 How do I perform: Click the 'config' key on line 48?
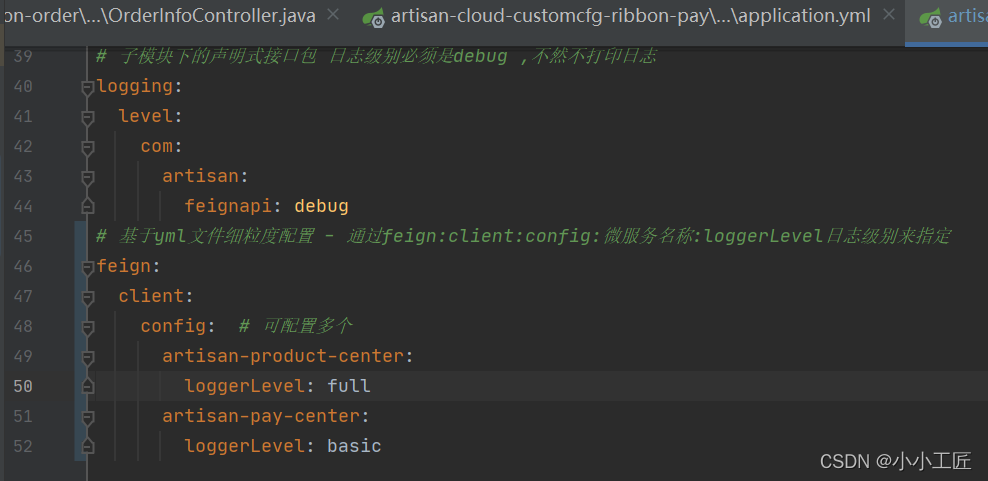pyautogui.click(x=173, y=326)
